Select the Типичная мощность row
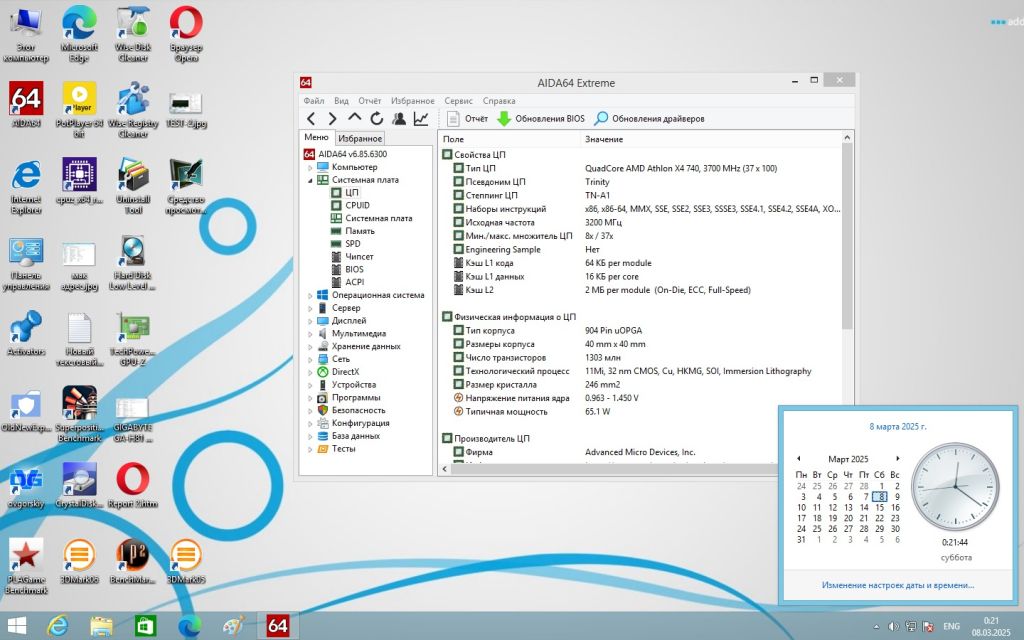The height and width of the screenshot is (640, 1024). [x=641, y=412]
